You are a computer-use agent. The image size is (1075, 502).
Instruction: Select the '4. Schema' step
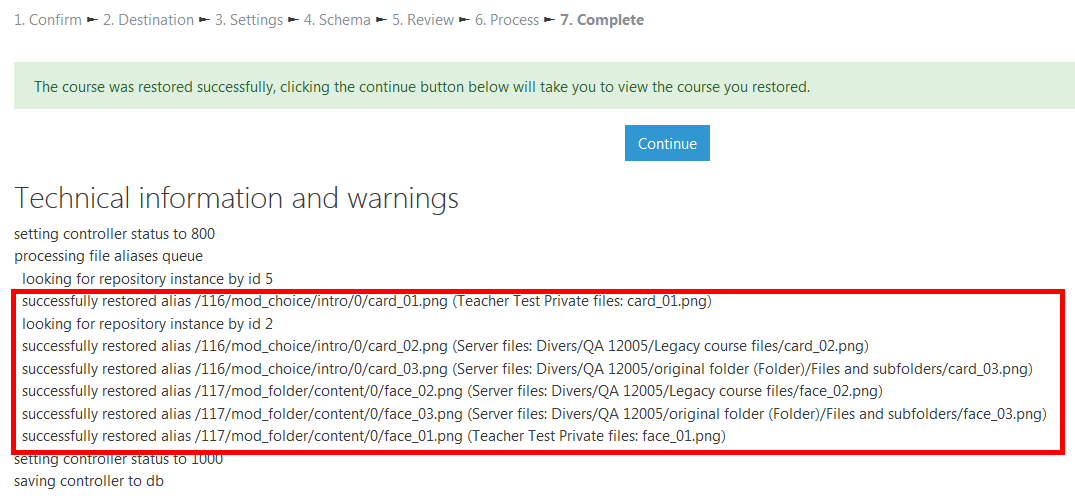(337, 20)
